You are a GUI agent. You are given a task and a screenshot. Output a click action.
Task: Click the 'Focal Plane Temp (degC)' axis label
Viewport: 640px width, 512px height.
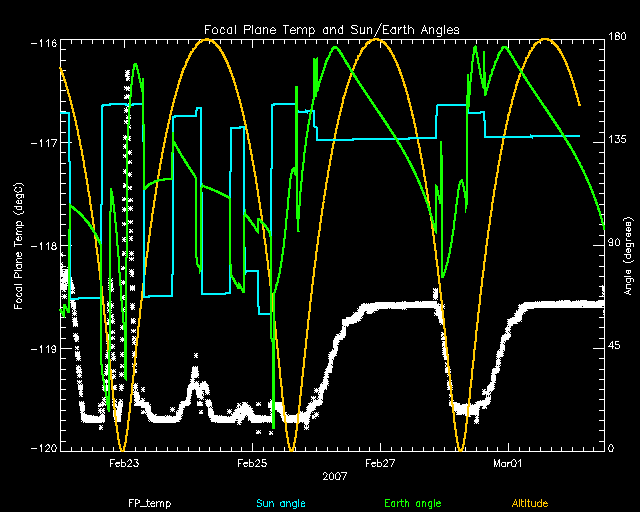pyautogui.click(x=20, y=245)
